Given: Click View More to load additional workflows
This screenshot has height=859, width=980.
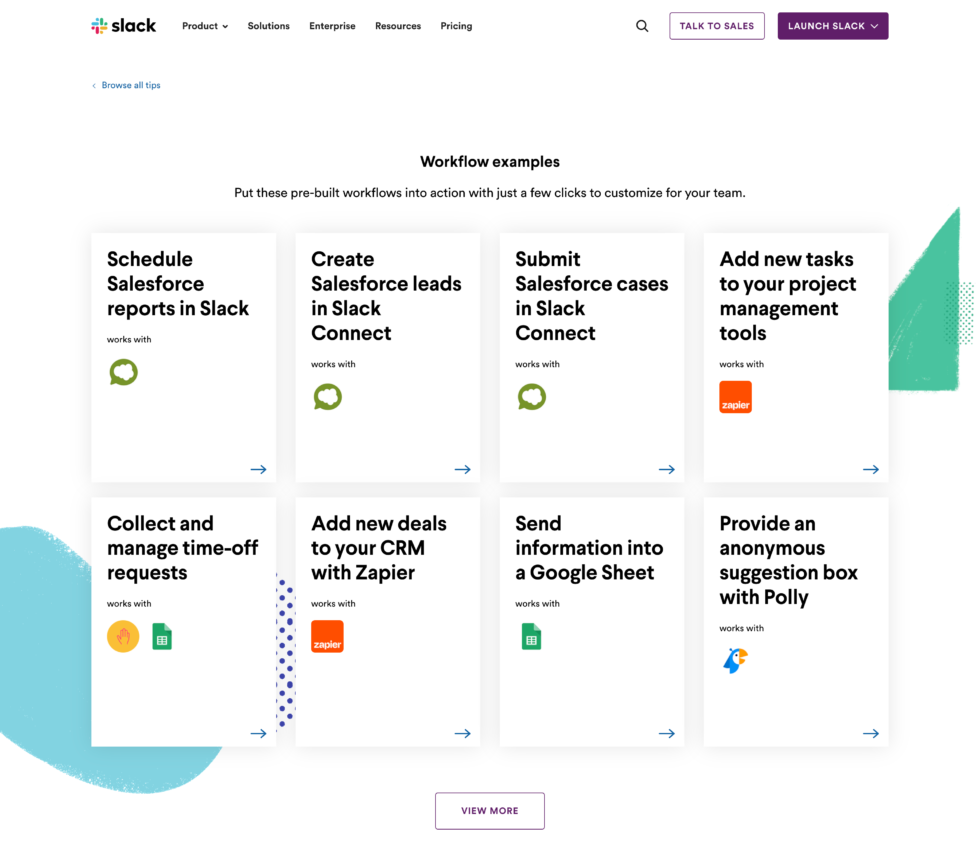Looking at the screenshot, I should (x=489, y=810).
